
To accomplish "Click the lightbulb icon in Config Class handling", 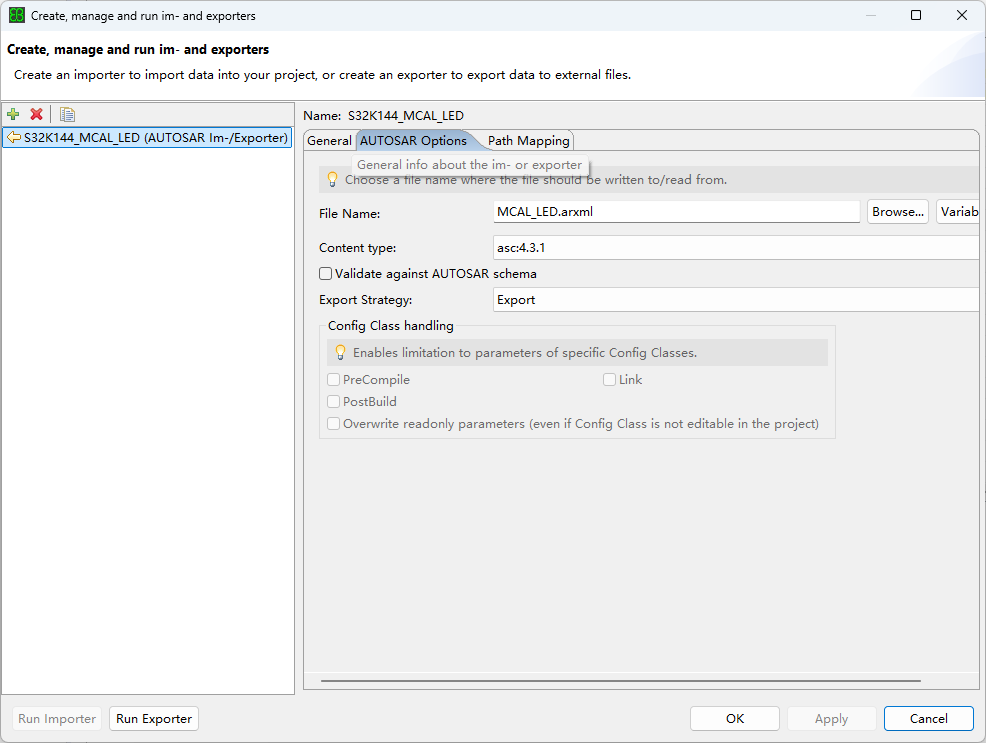I will point(340,352).
